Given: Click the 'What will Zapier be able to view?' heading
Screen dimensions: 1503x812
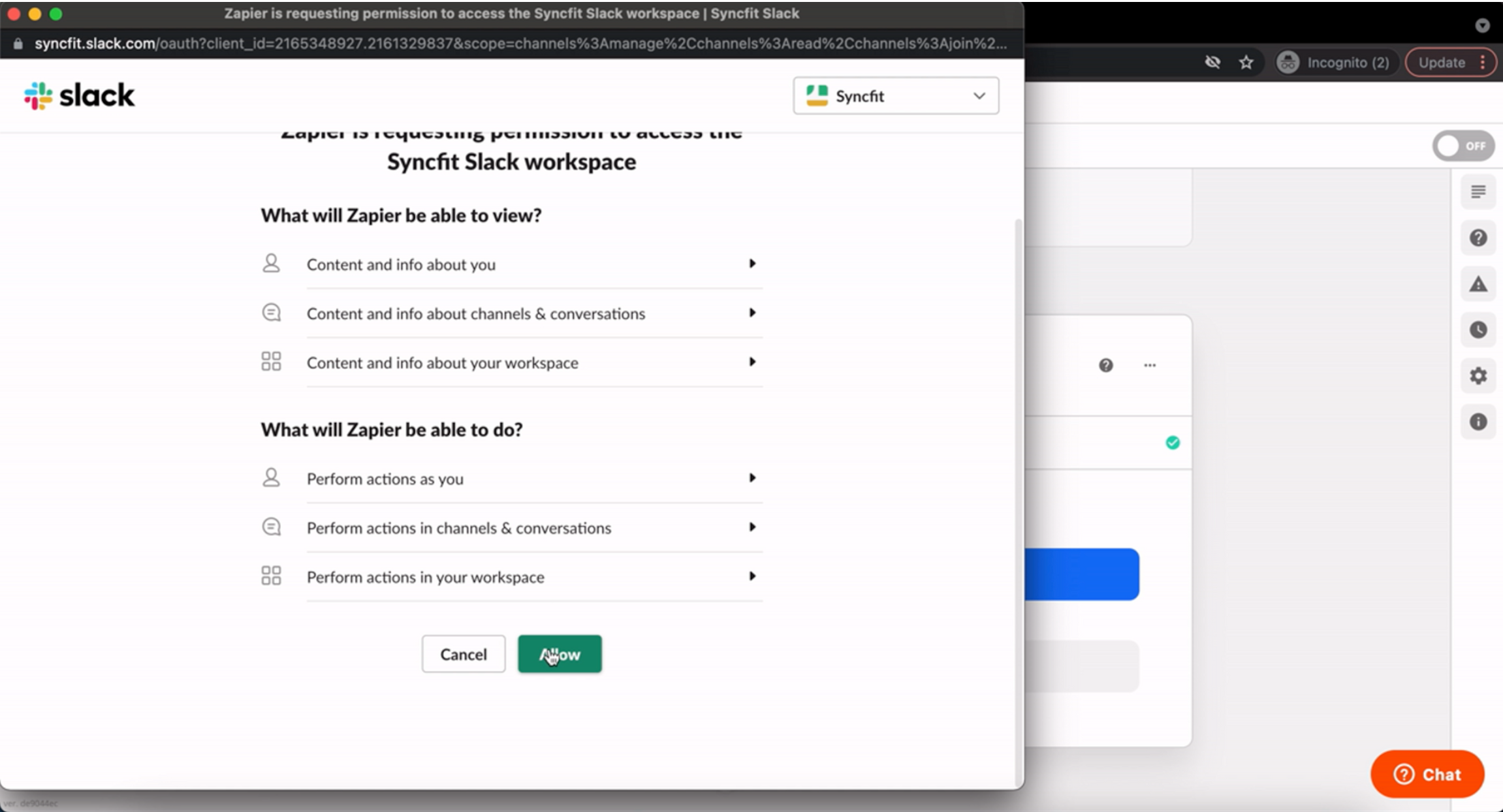Looking at the screenshot, I should pyautogui.click(x=401, y=215).
